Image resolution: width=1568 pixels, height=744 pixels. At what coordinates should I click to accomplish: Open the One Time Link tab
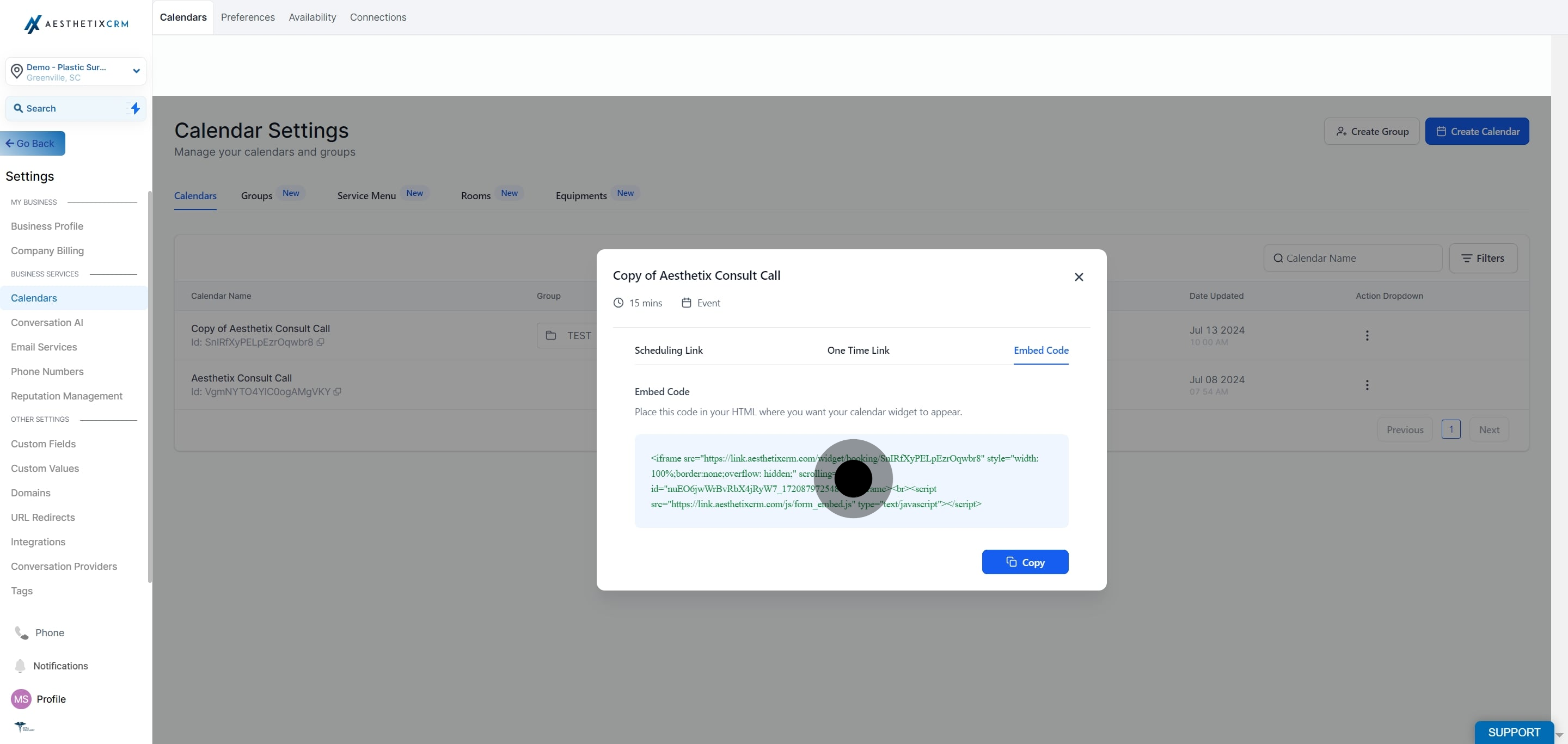tap(857, 351)
